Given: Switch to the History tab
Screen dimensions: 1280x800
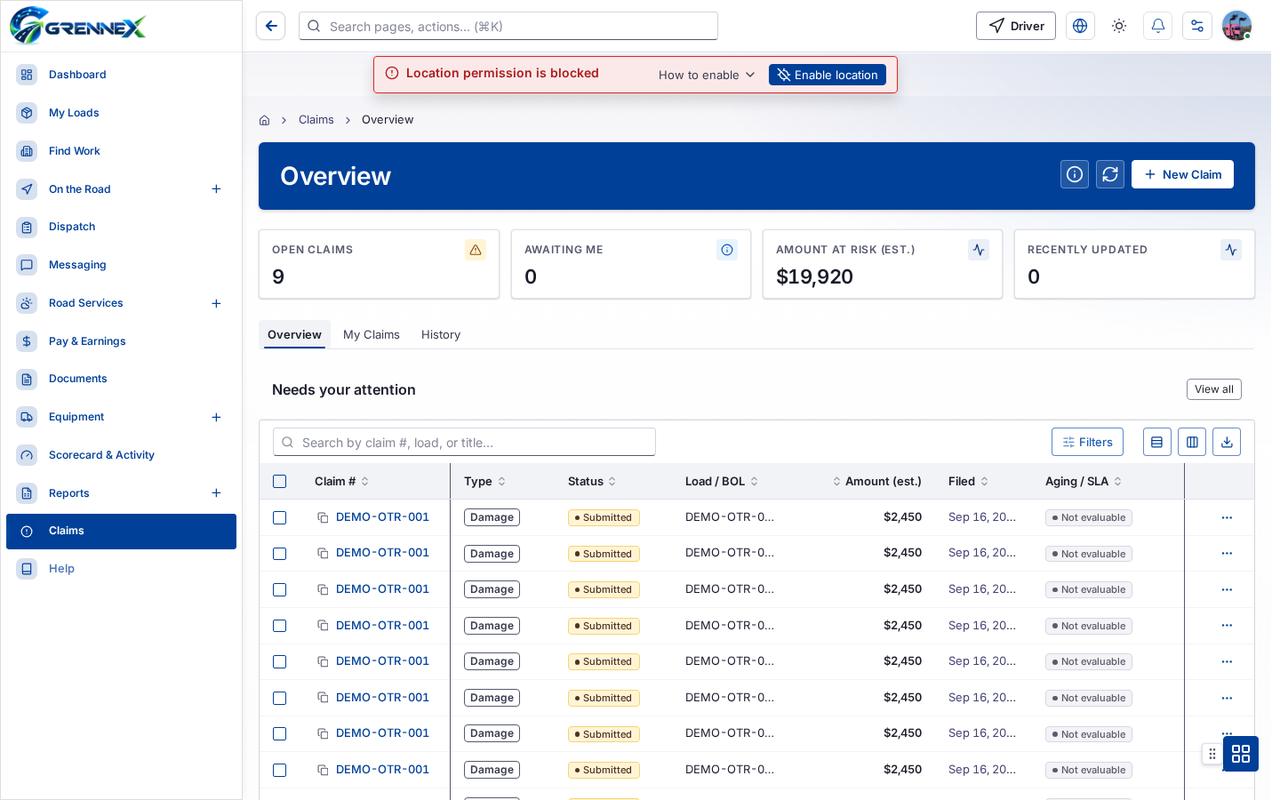Looking at the screenshot, I should (441, 335).
